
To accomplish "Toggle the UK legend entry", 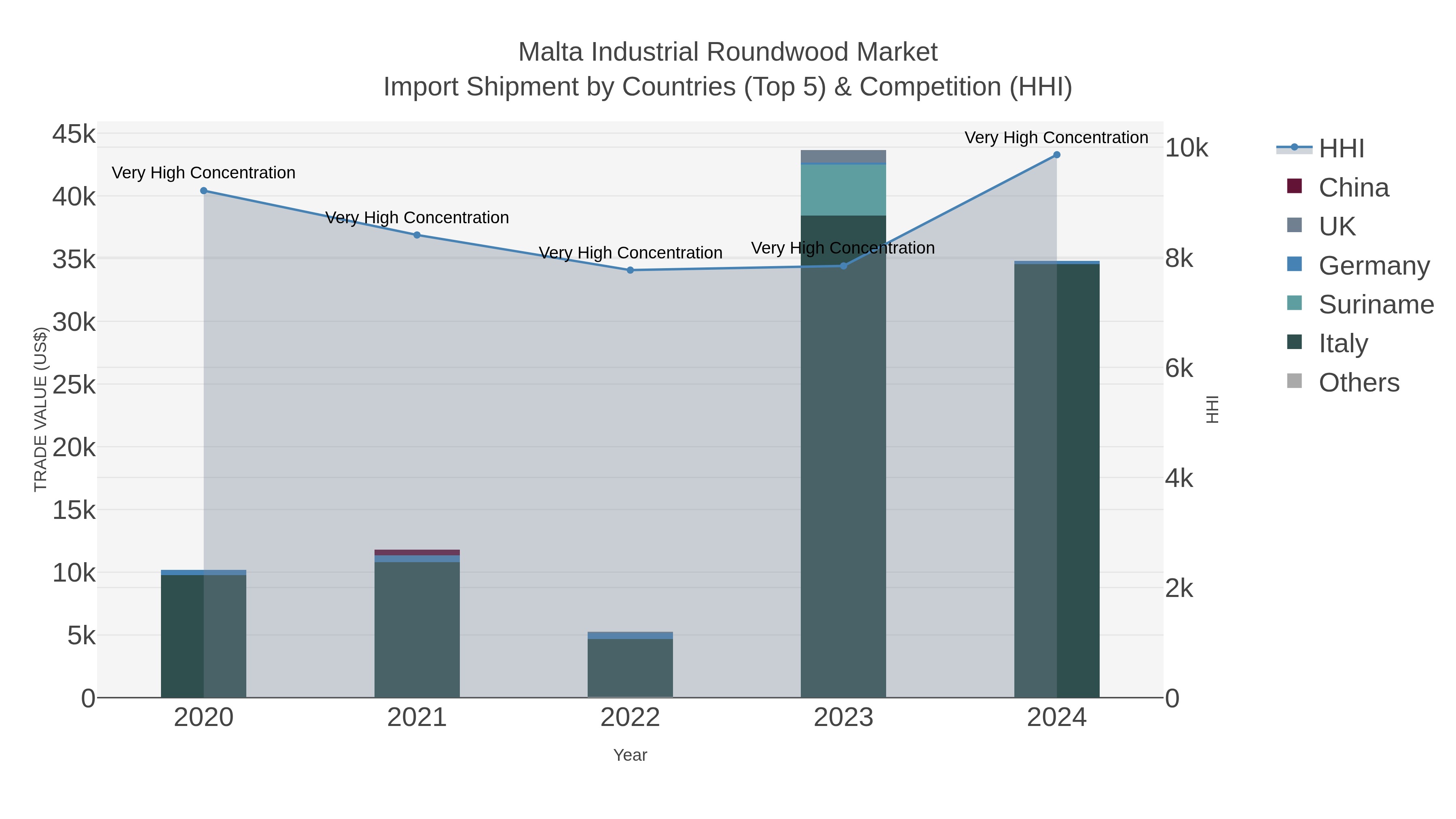I will [x=1321, y=226].
